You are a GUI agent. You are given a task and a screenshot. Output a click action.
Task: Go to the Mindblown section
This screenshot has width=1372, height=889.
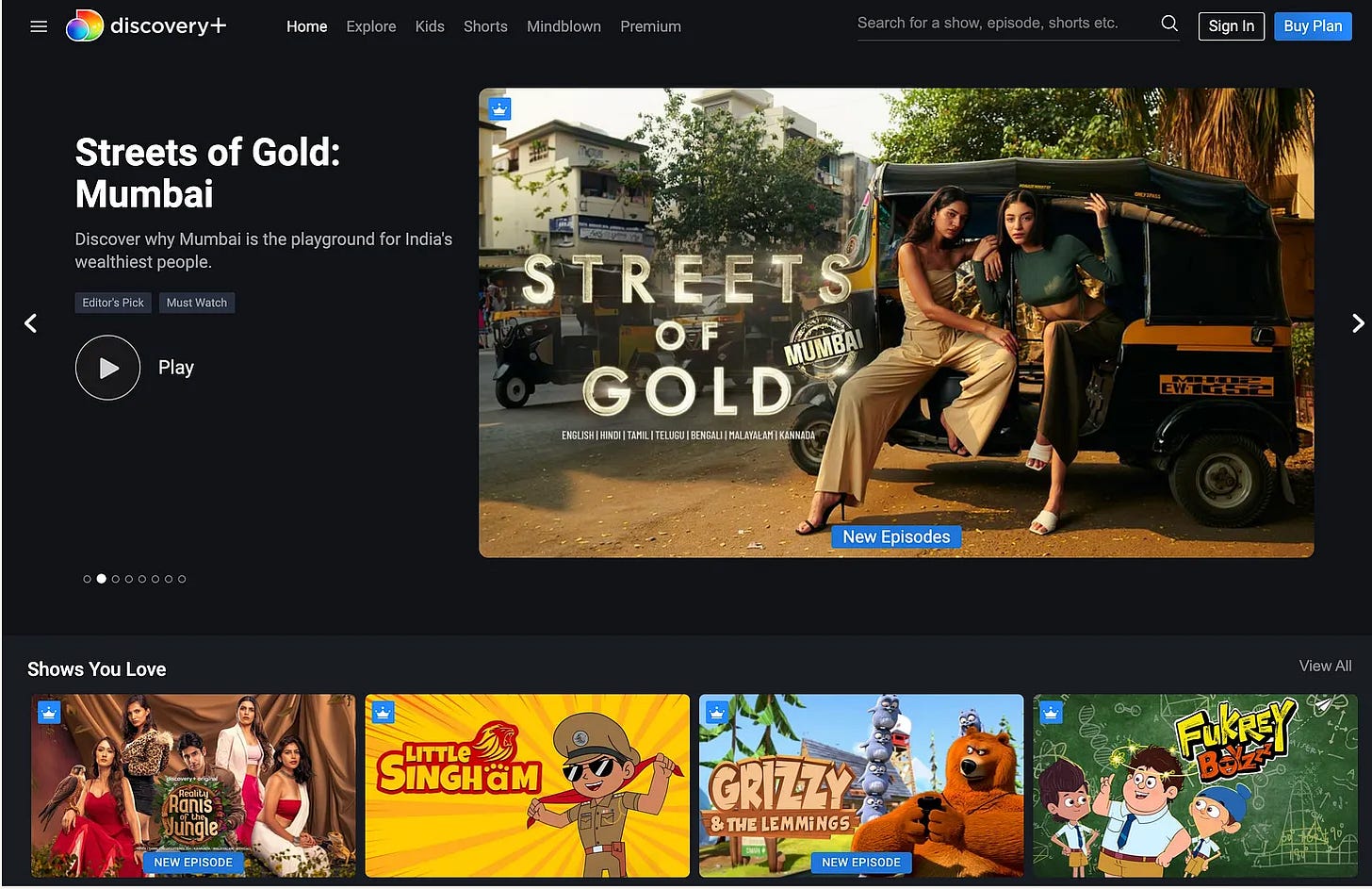click(563, 26)
